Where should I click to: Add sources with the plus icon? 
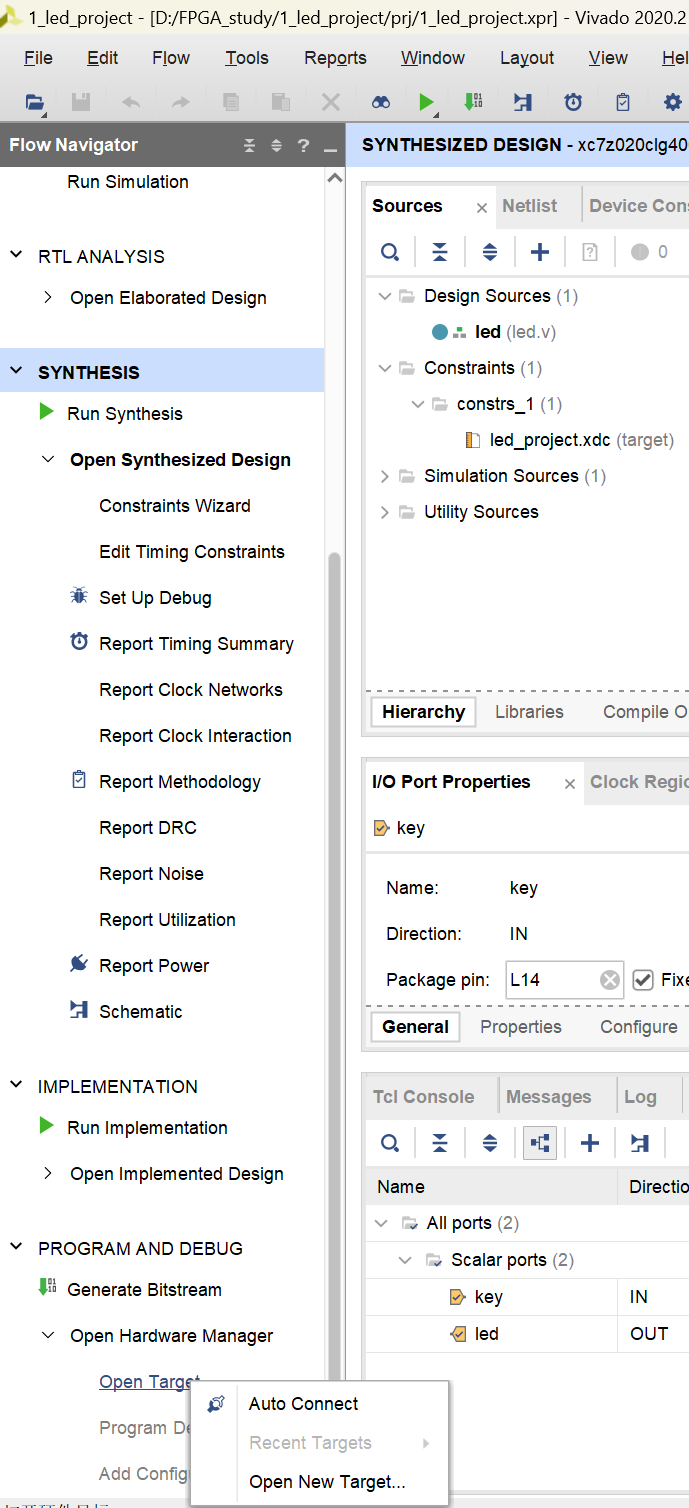point(540,252)
